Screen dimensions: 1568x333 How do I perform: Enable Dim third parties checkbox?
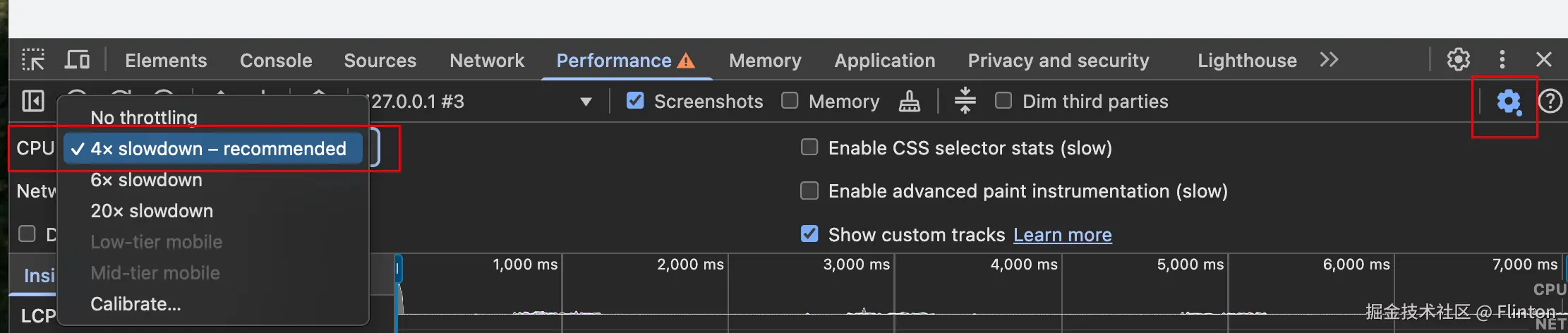click(1003, 101)
